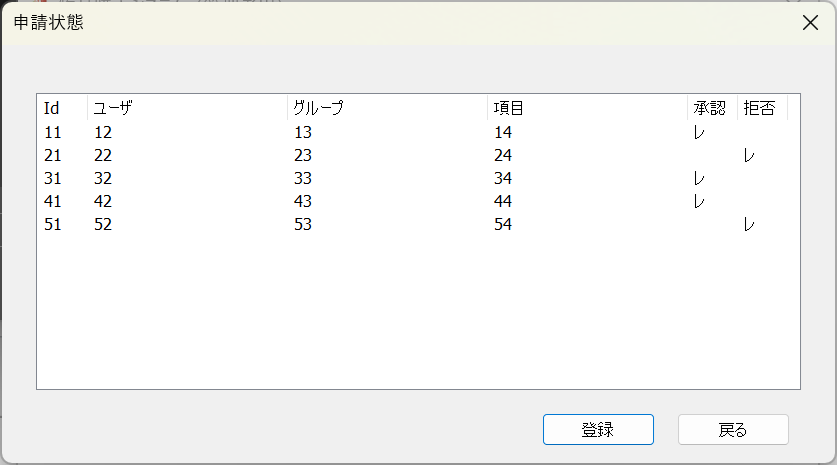The image size is (837, 465).
Task: Toggle the 拒否 check mark in row 51
Action: [749, 225]
